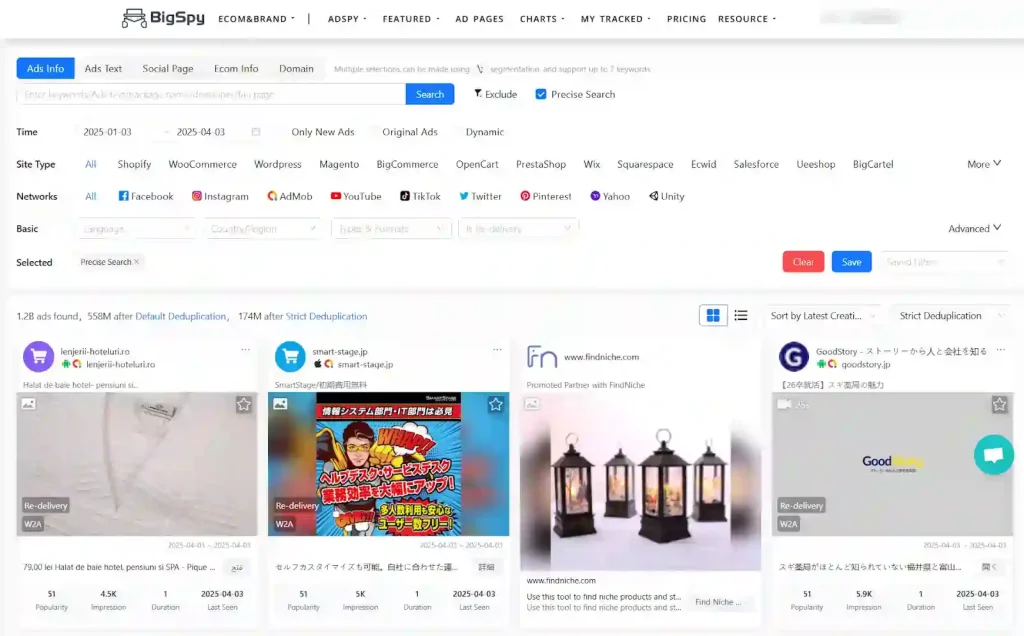Switch to the Ads Text tab

click(x=103, y=68)
